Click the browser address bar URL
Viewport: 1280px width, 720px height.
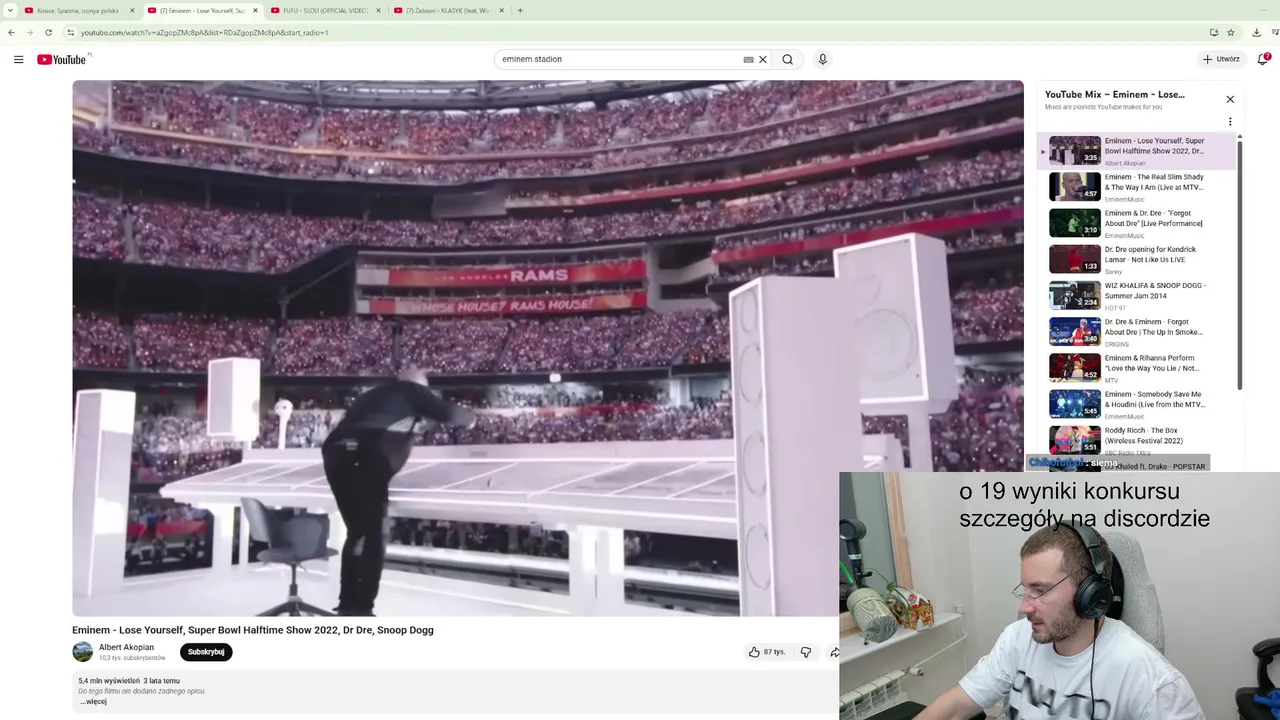(x=204, y=32)
